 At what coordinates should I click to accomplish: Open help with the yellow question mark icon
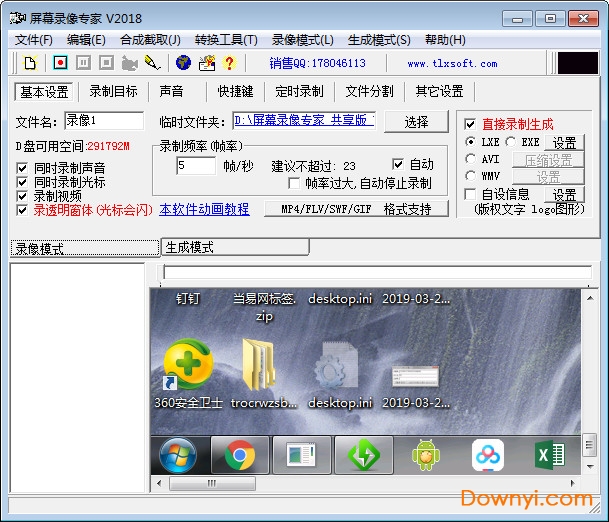pos(229,63)
